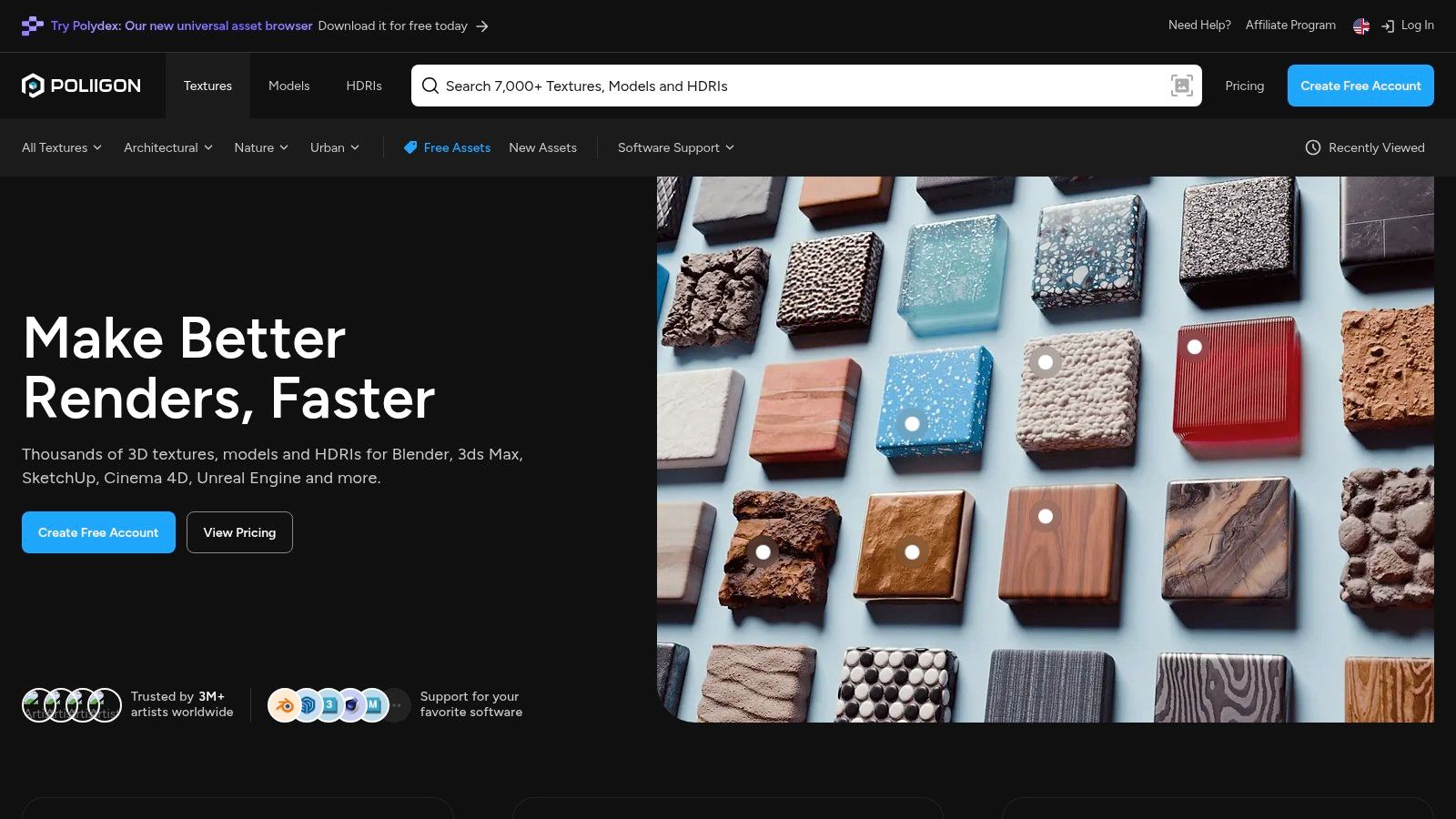
Task: Click the Poliigon logo
Action: point(81,86)
